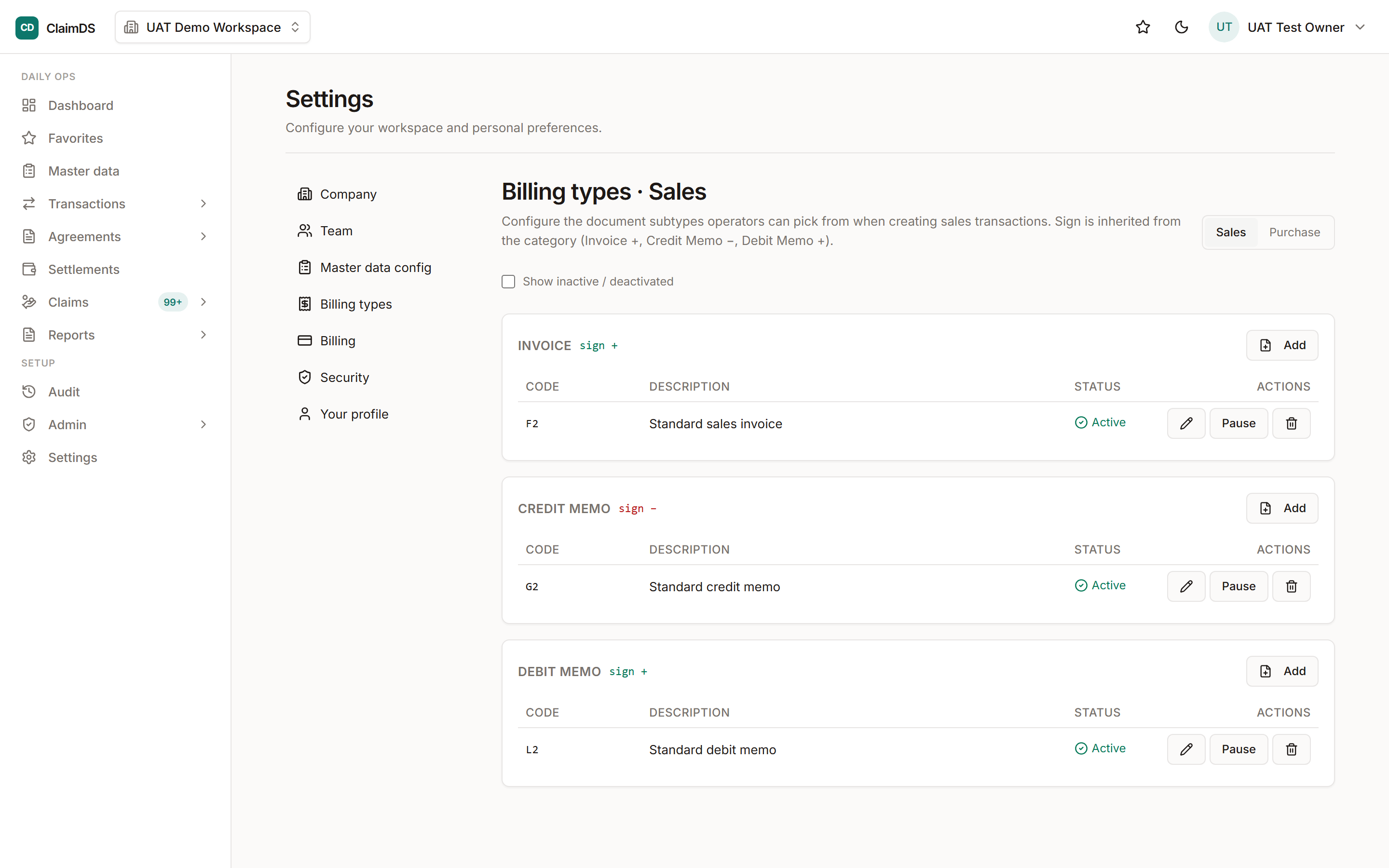This screenshot has height=868, width=1389.
Task: Check Show inactive / deactivated
Action: point(508,282)
